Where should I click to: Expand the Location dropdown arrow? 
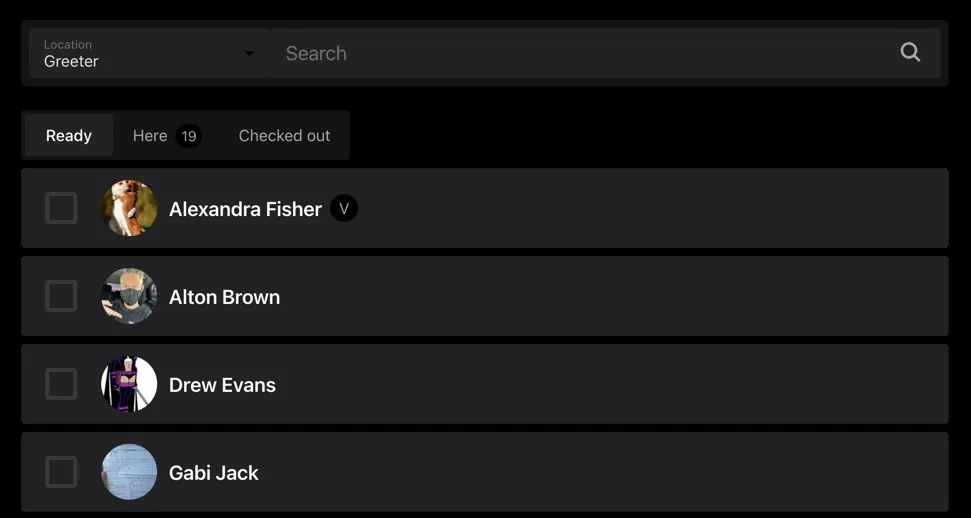point(250,53)
